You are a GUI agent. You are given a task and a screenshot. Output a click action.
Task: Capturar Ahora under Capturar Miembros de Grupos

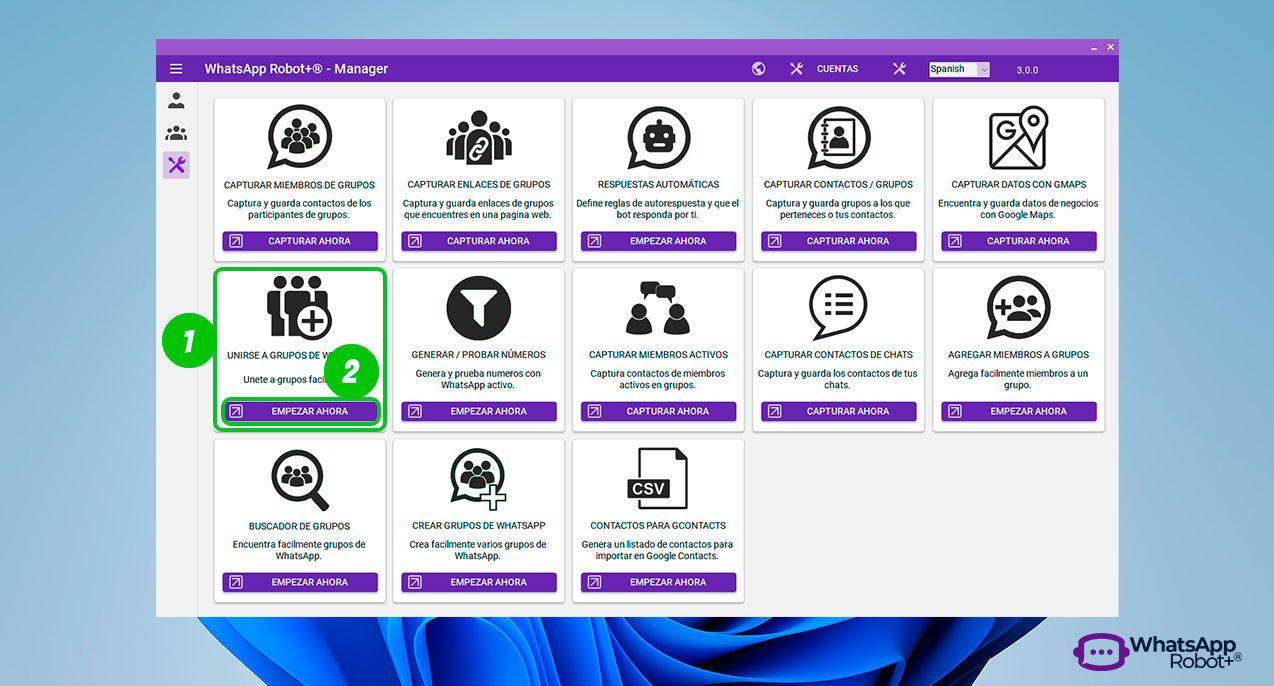click(300, 241)
